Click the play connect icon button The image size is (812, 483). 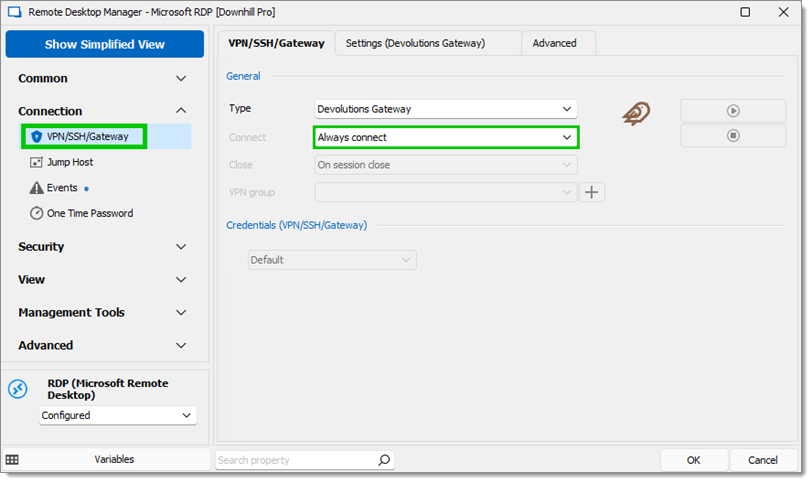pos(733,111)
